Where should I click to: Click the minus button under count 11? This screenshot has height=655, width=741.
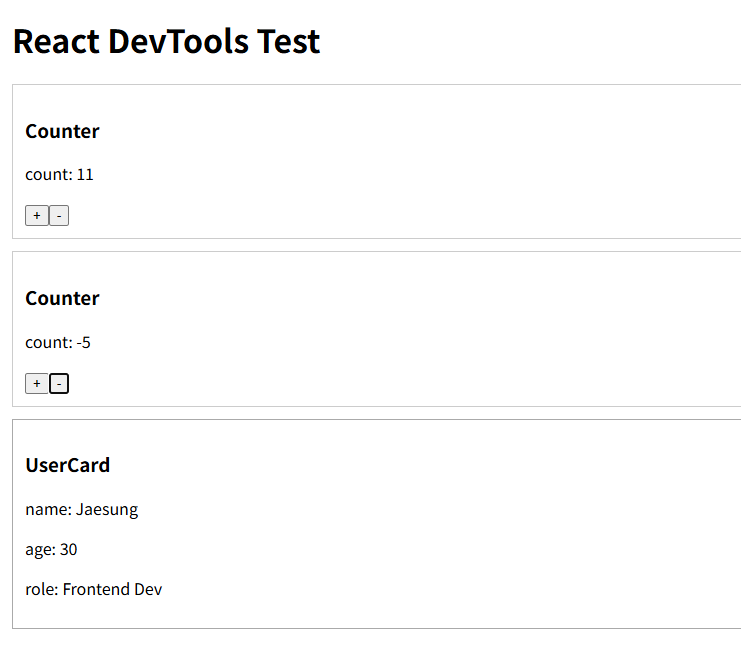[x=59, y=216]
